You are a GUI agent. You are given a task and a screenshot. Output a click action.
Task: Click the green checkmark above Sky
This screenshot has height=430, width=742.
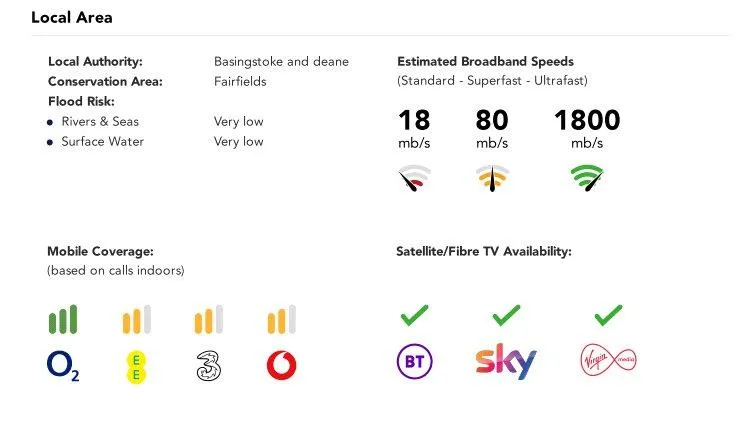[506, 315]
